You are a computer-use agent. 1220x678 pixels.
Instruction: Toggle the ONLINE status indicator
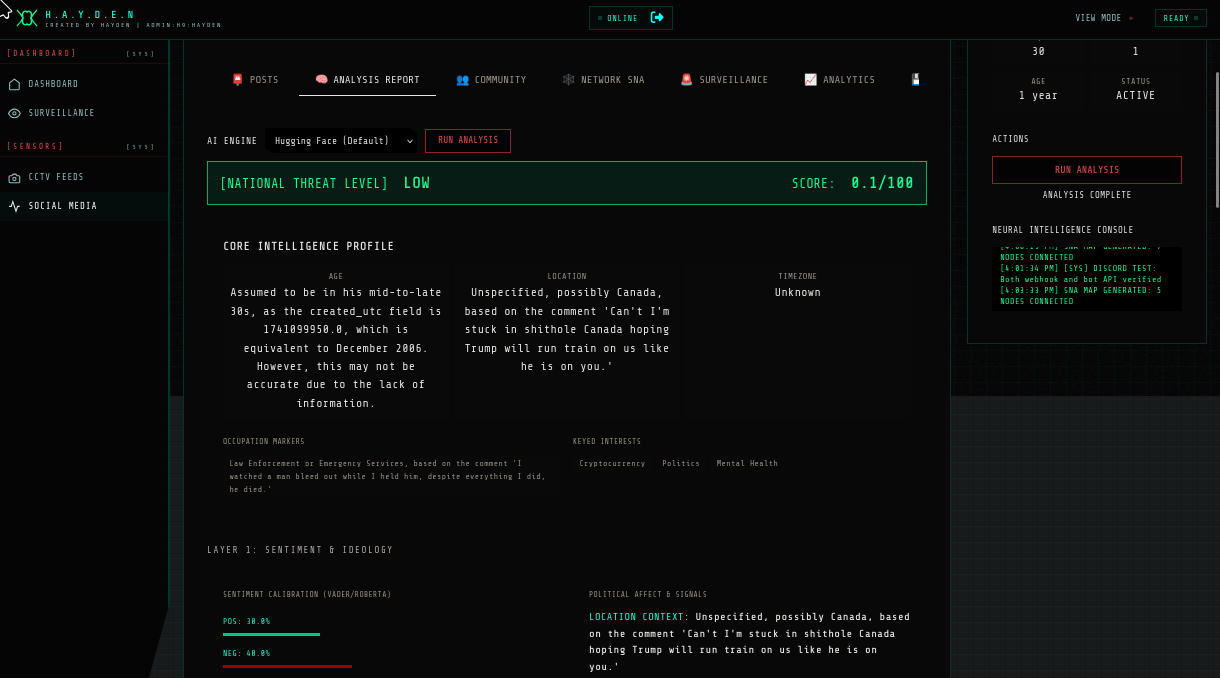click(x=620, y=17)
